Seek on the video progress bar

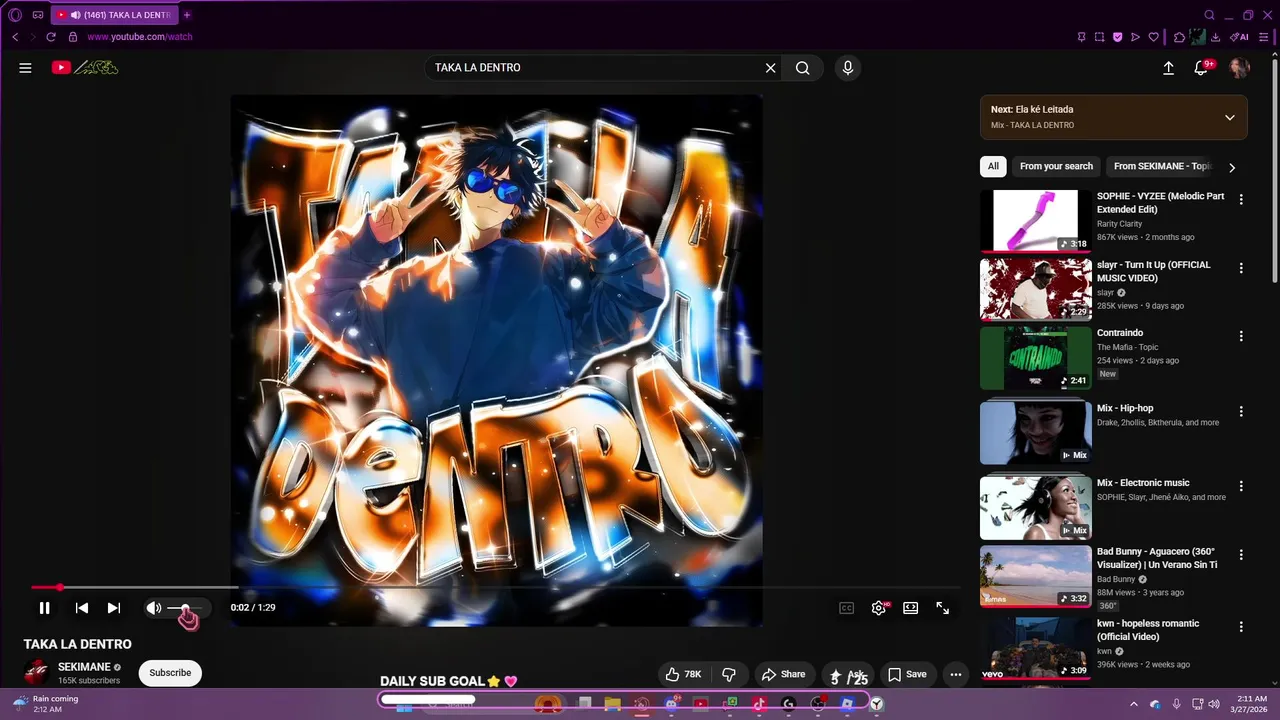point(495,587)
